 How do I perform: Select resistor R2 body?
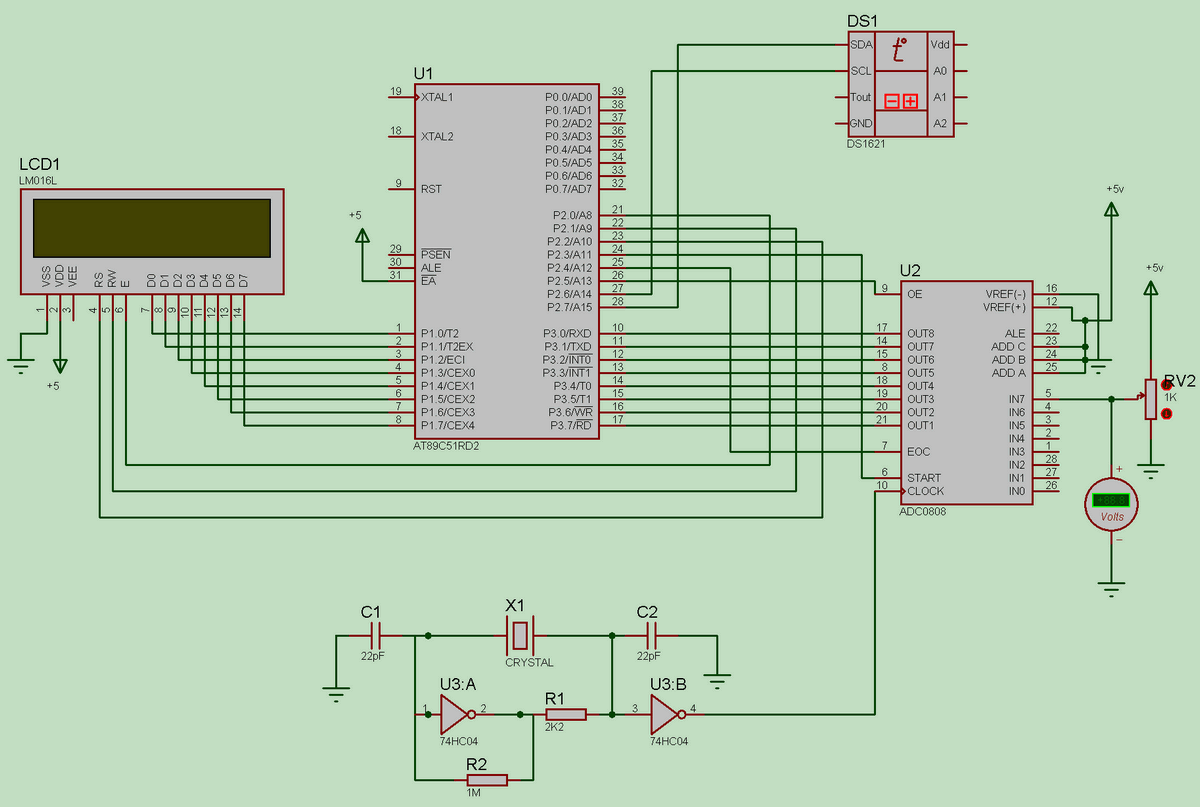(x=486, y=780)
